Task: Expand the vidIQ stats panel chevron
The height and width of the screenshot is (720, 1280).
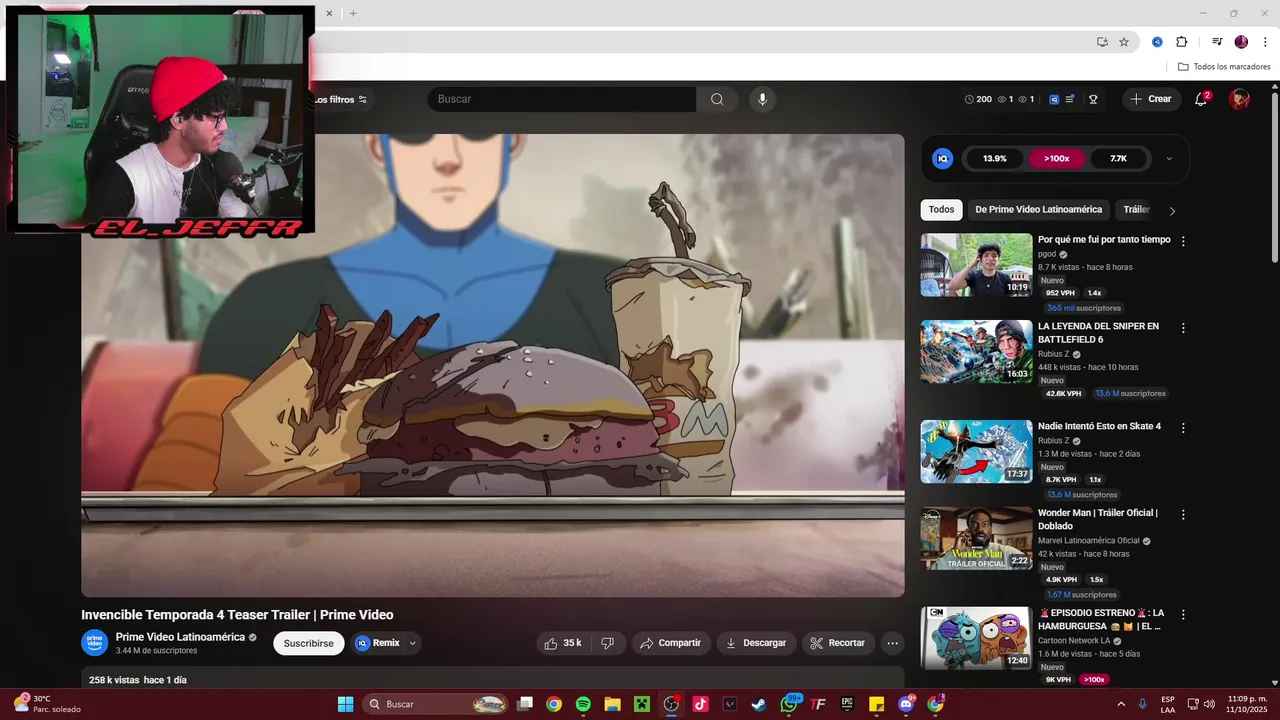Action: coord(1169,158)
